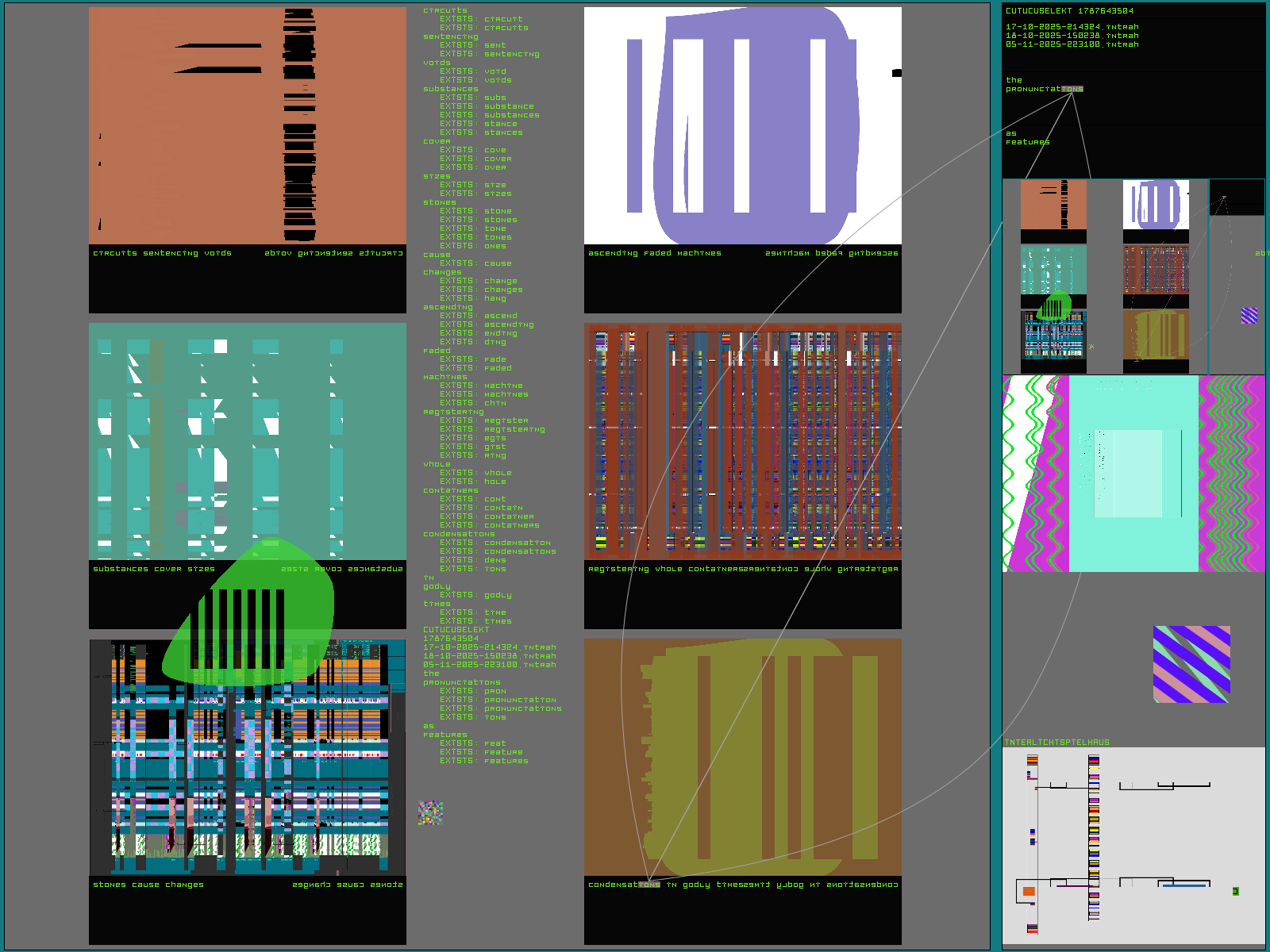Click the miniature blue striped square icon

coord(1249,316)
